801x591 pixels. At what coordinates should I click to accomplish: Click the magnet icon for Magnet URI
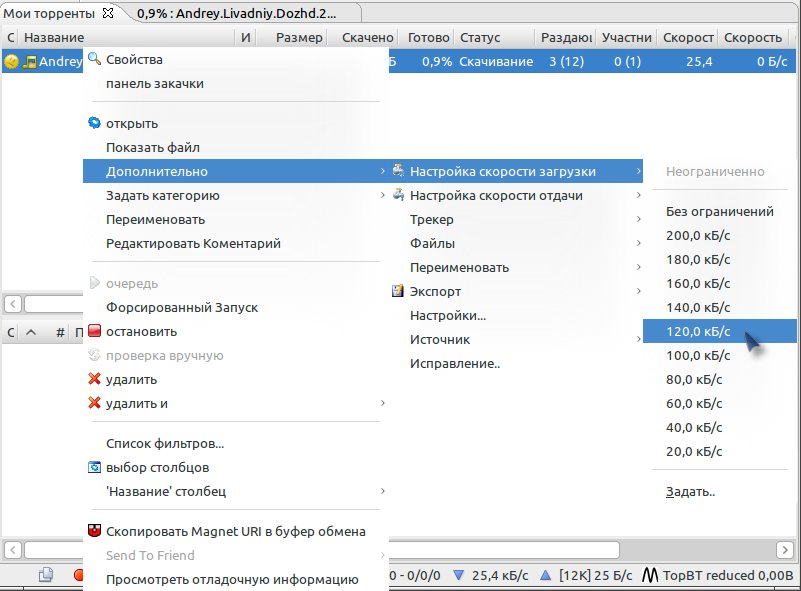pyautogui.click(x=95, y=531)
